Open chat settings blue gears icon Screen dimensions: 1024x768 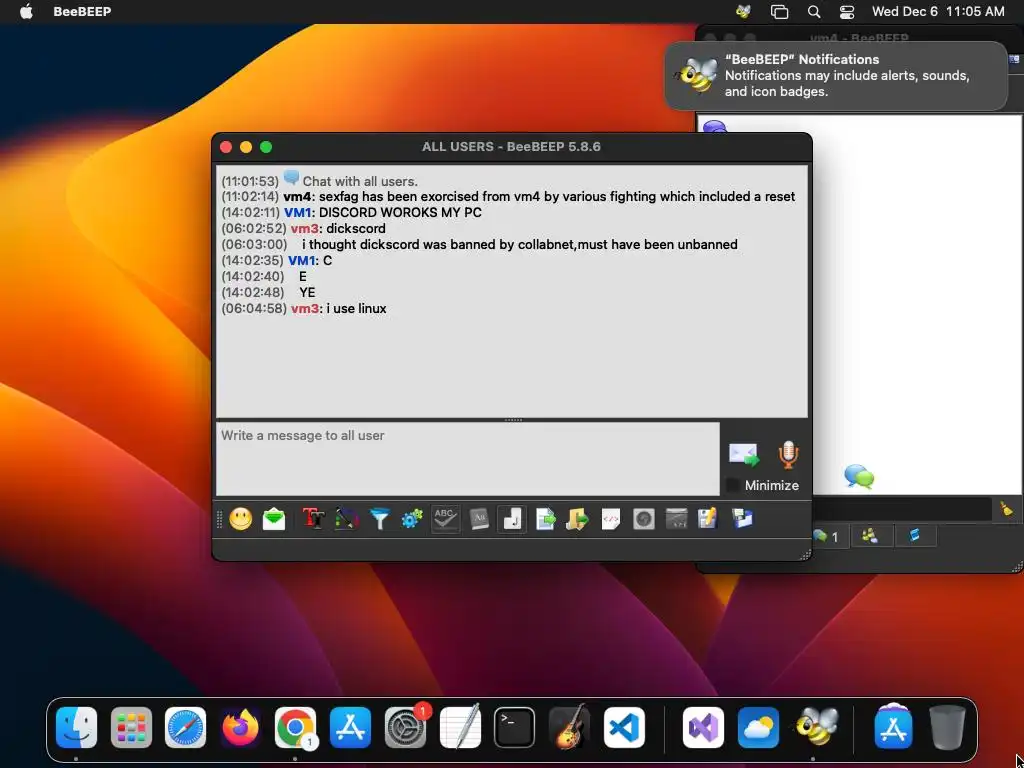[x=412, y=519]
